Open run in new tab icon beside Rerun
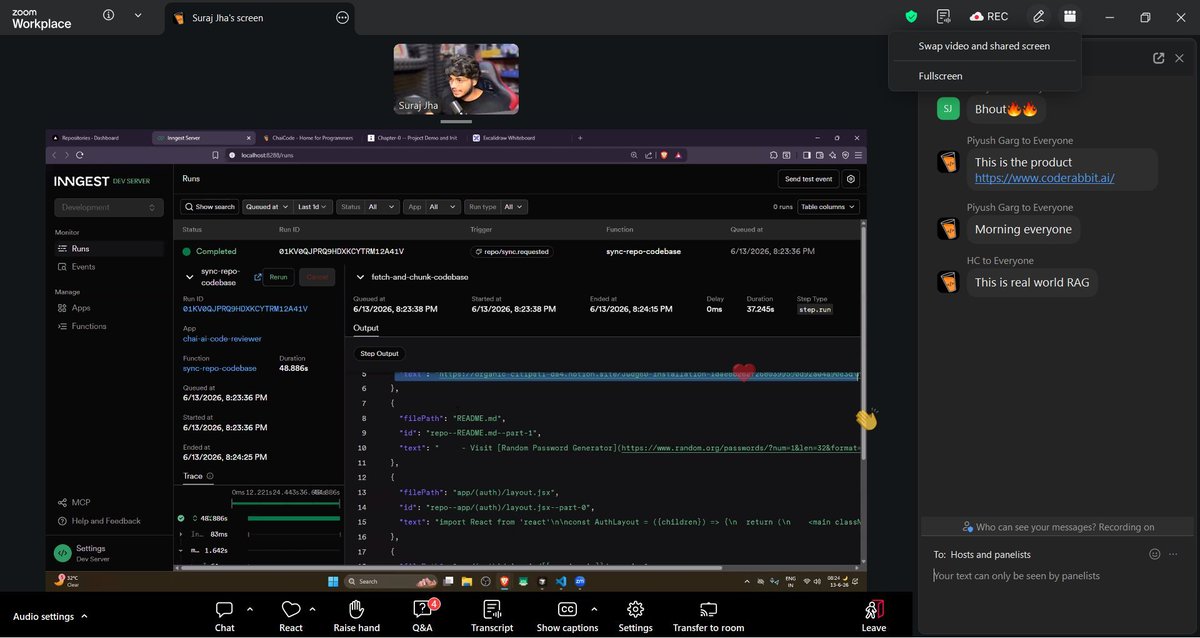The height and width of the screenshot is (638, 1200). [258, 277]
